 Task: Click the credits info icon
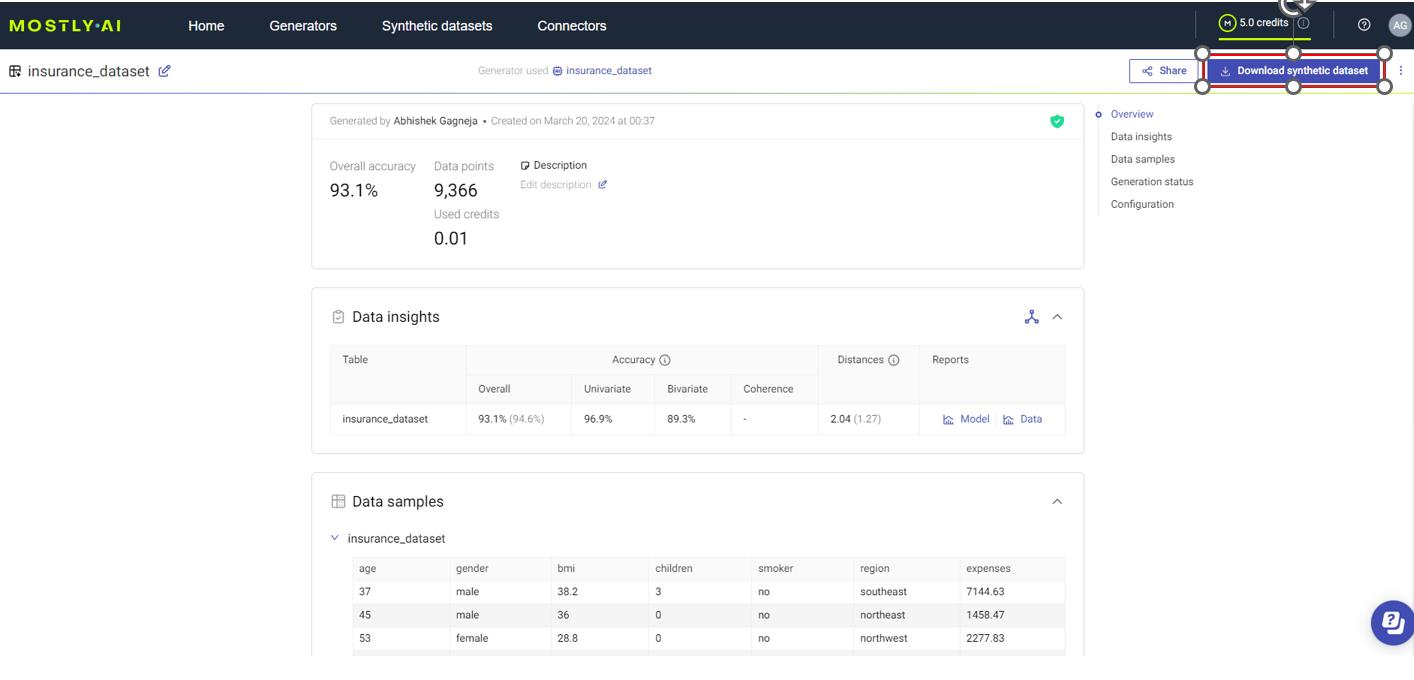(x=1303, y=23)
